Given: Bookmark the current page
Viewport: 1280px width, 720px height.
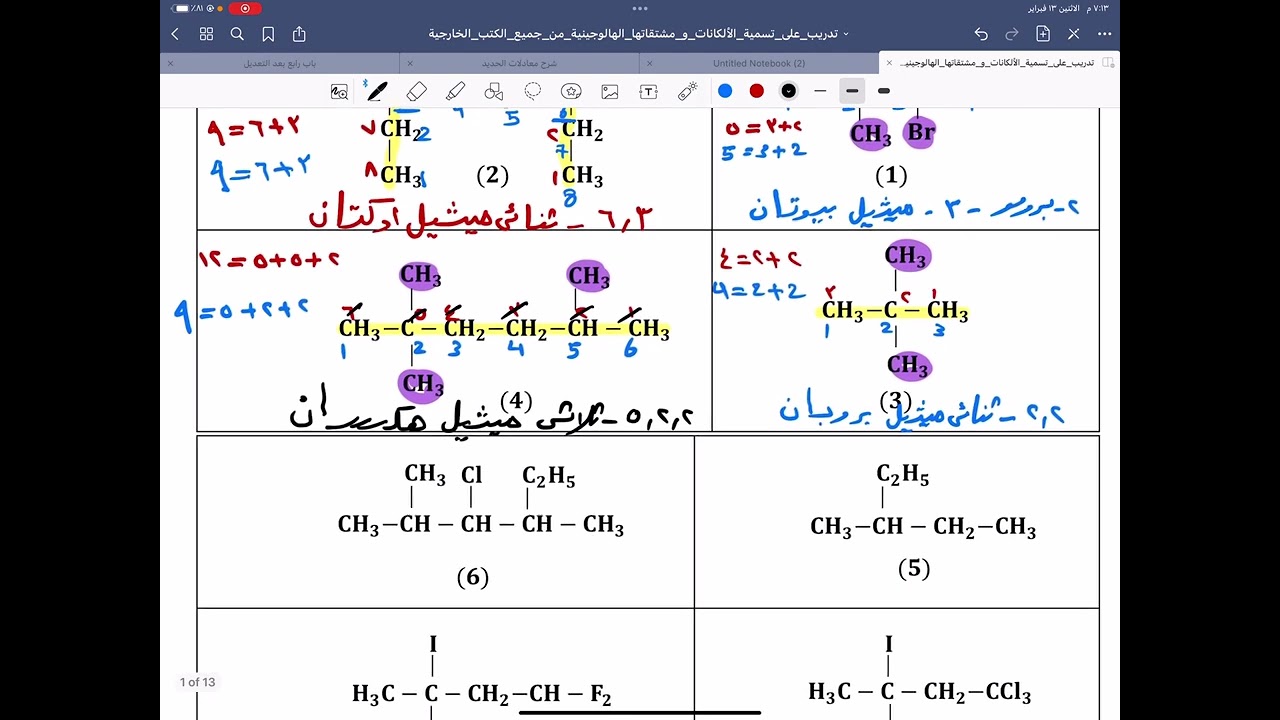Looking at the screenshot, I should click(268, 34).
